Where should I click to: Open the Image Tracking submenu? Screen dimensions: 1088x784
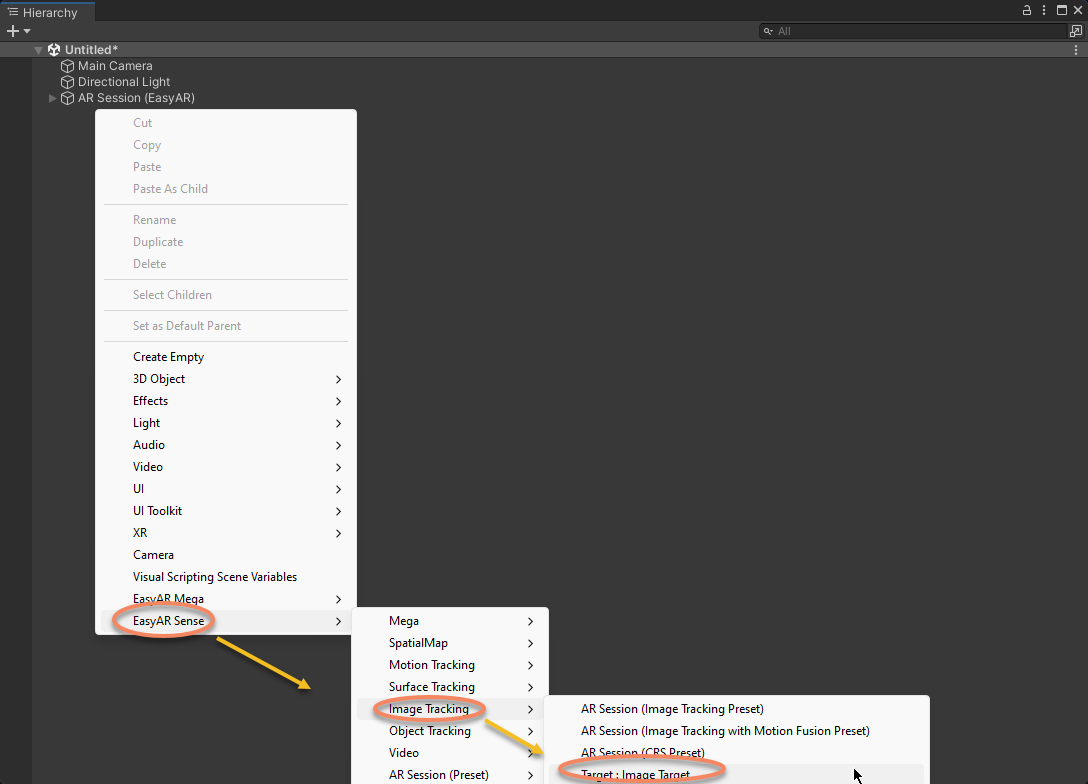[429, 709]
